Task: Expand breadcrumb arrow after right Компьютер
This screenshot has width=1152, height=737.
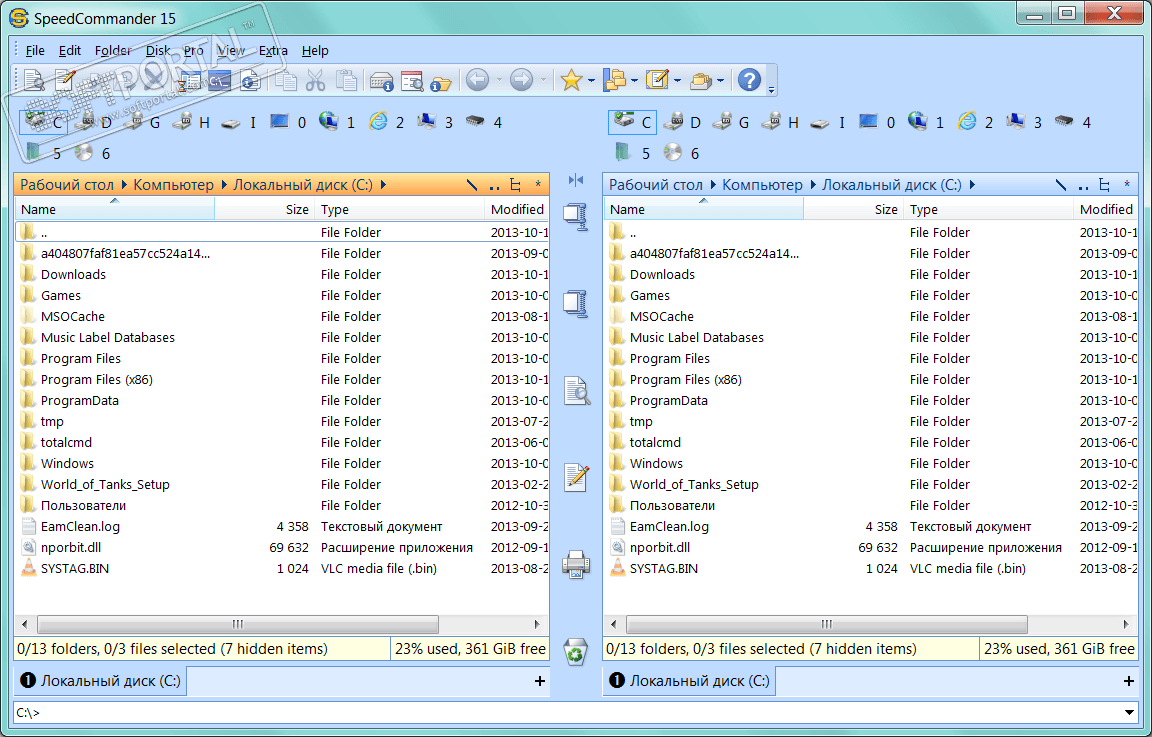Action: tap(813, 185)
